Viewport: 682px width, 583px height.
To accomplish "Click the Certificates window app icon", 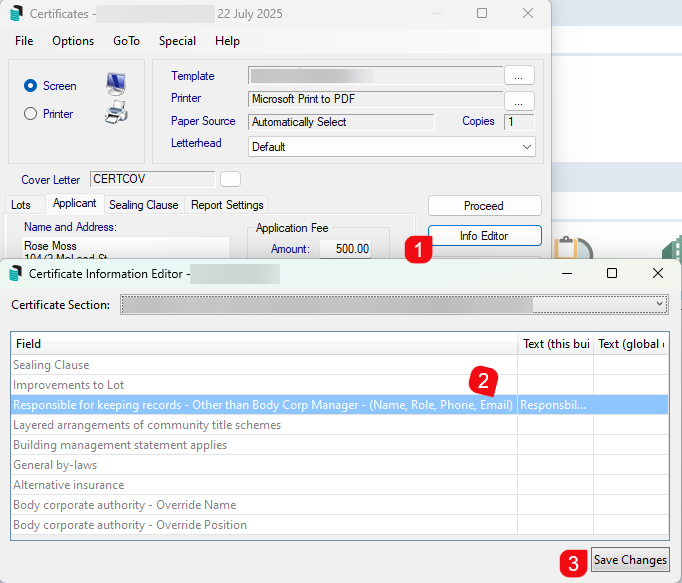I will click(16, 13).
